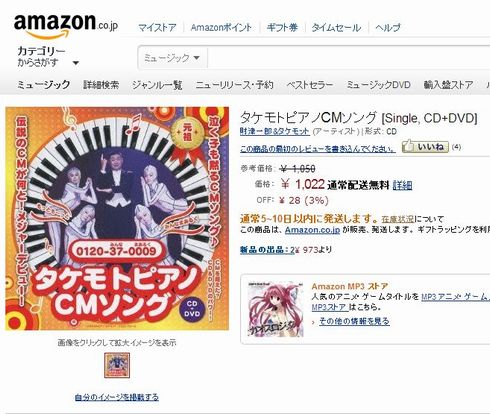Open the 詳細 shipping details link

(402, 185)
